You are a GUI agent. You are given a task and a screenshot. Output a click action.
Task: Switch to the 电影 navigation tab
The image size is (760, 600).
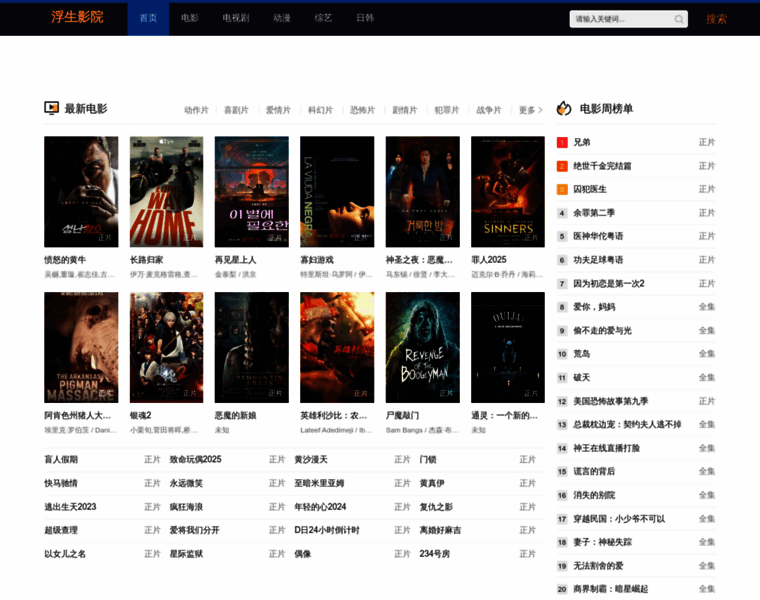pos(190,18)
